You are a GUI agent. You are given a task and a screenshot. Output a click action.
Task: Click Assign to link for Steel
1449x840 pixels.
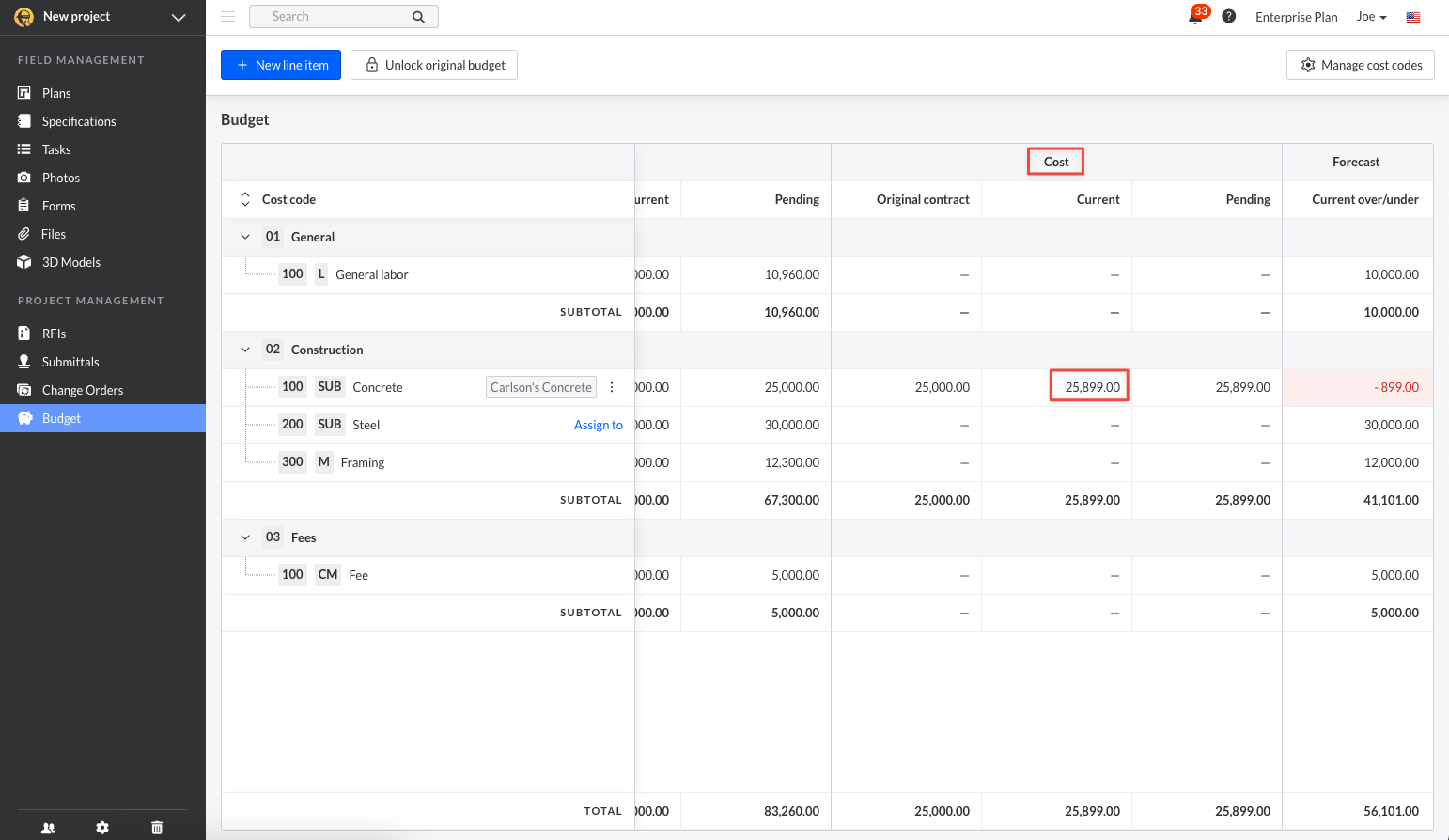click(x=598, y=425)
